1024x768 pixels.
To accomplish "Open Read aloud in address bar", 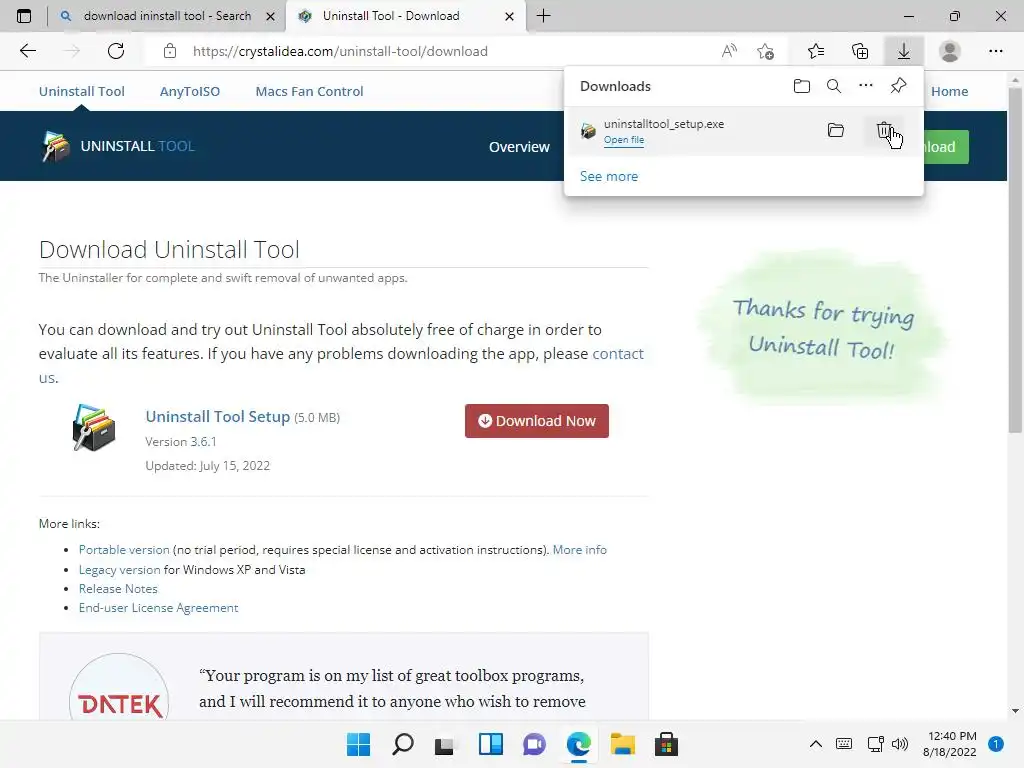I will click(x=729, y=51).
